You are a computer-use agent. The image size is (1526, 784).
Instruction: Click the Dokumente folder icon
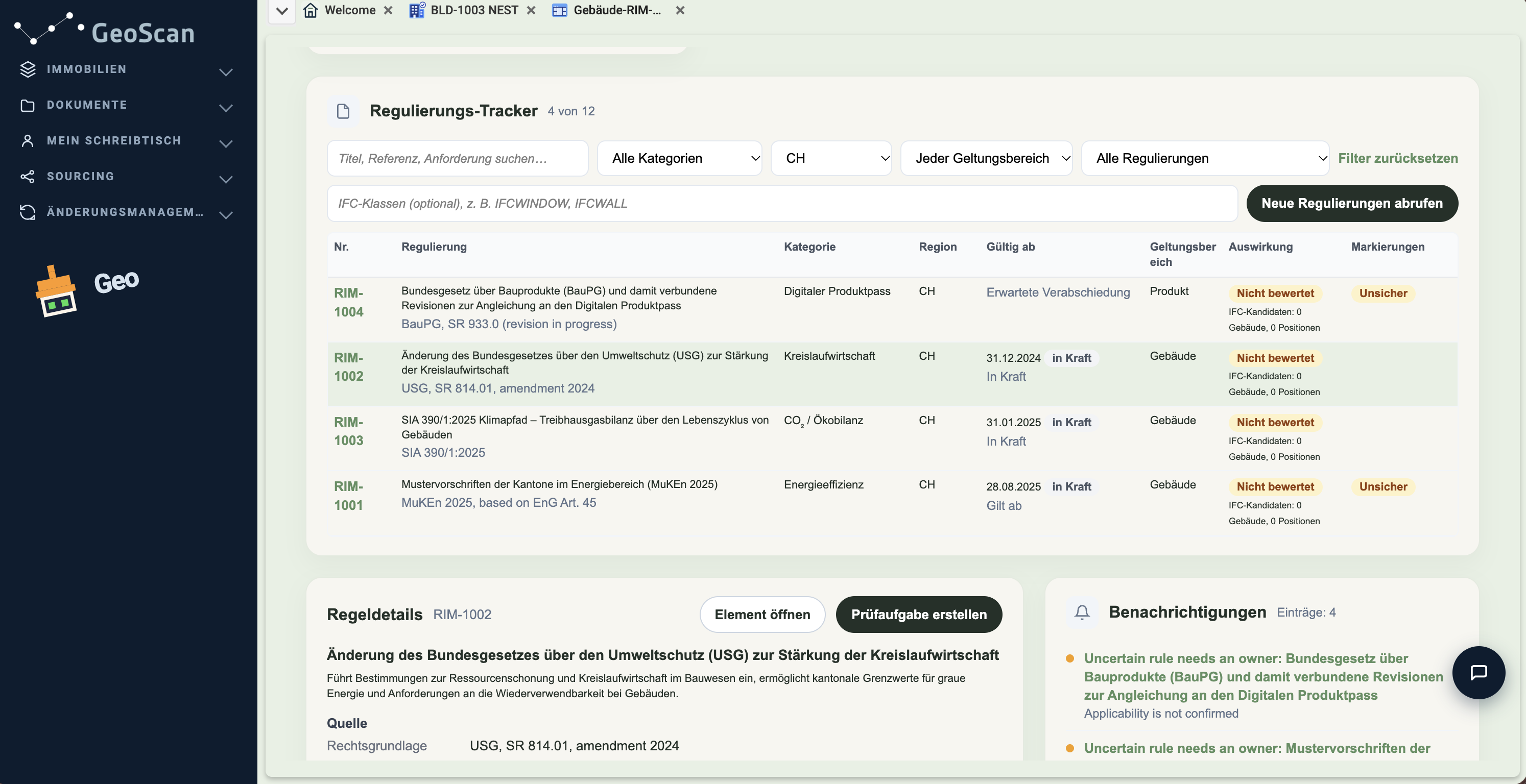pyautogui.click(x=27, y=106)
